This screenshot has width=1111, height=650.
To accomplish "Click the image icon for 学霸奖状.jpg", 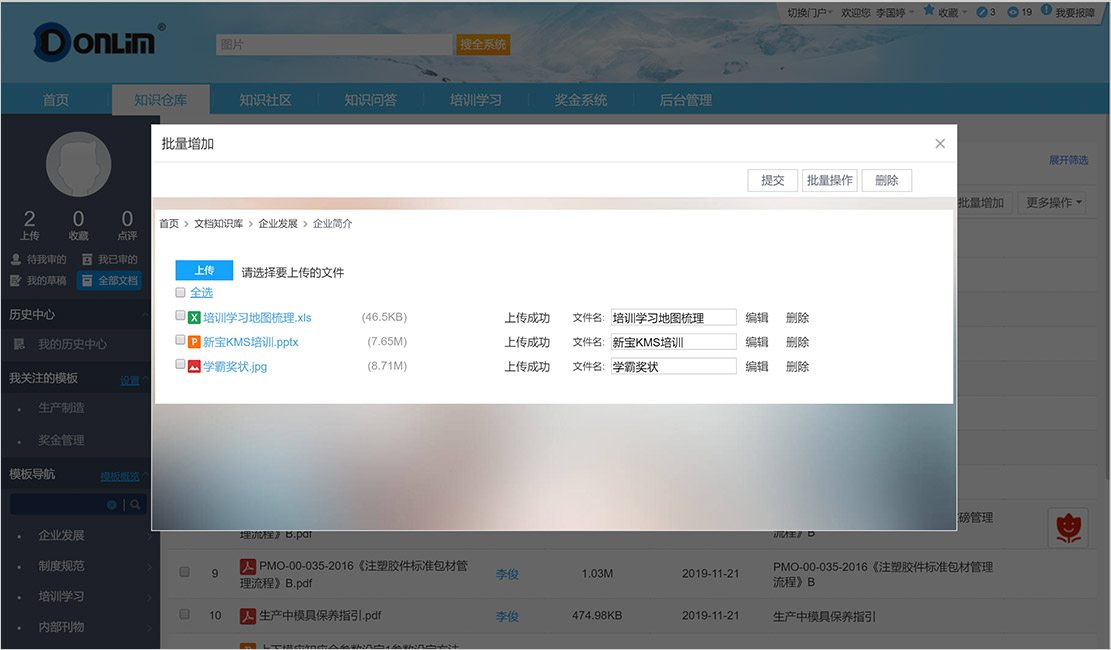I will point(195,366).
